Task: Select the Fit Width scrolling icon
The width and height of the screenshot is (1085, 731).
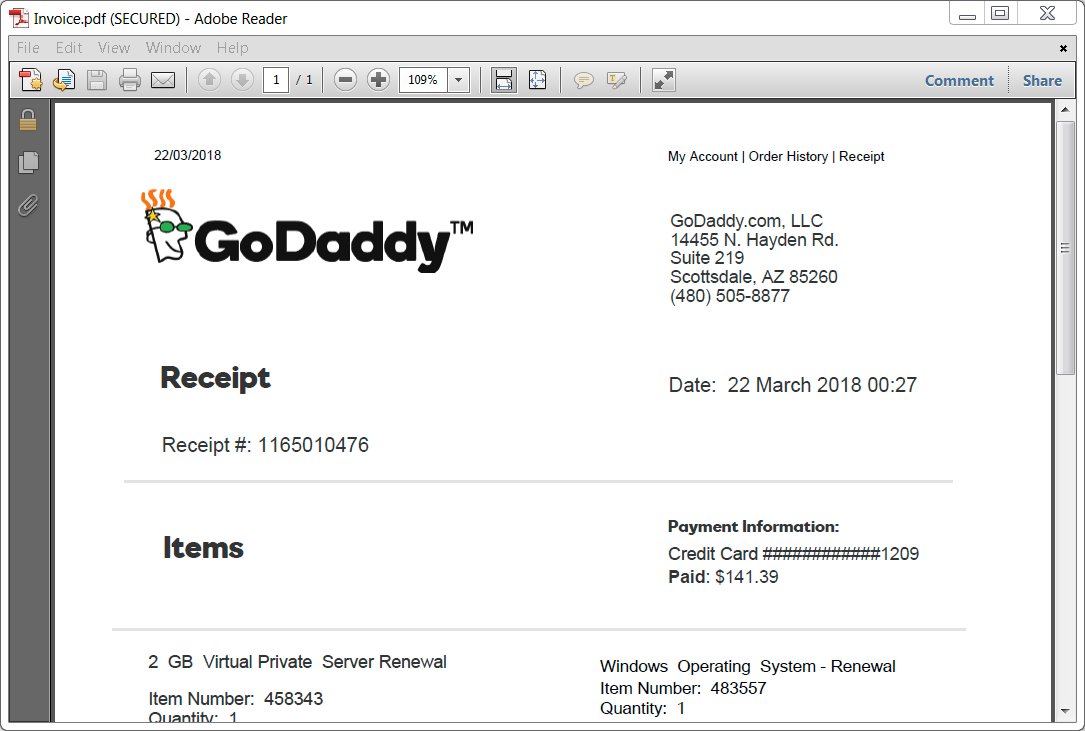Action: tap(504, 80)
